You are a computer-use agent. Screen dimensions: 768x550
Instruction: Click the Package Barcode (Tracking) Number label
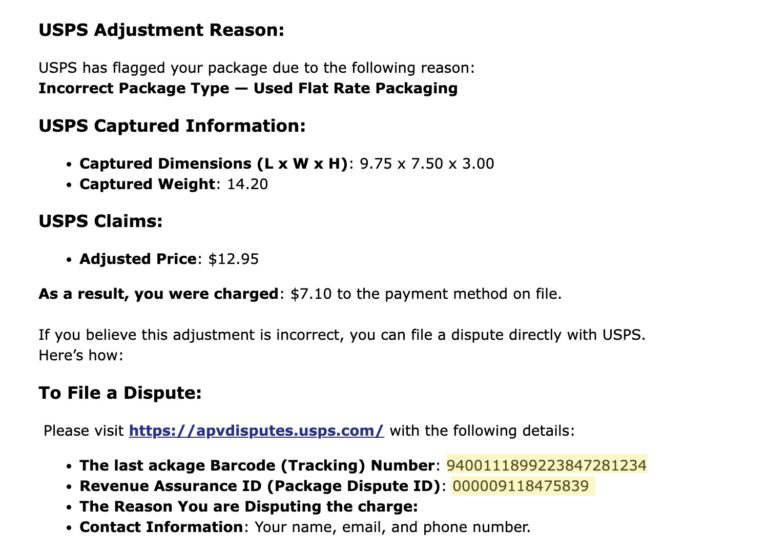pos(258,465)
